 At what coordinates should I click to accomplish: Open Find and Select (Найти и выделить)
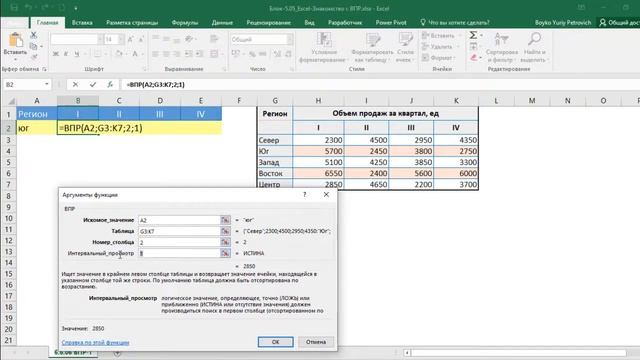534,48
